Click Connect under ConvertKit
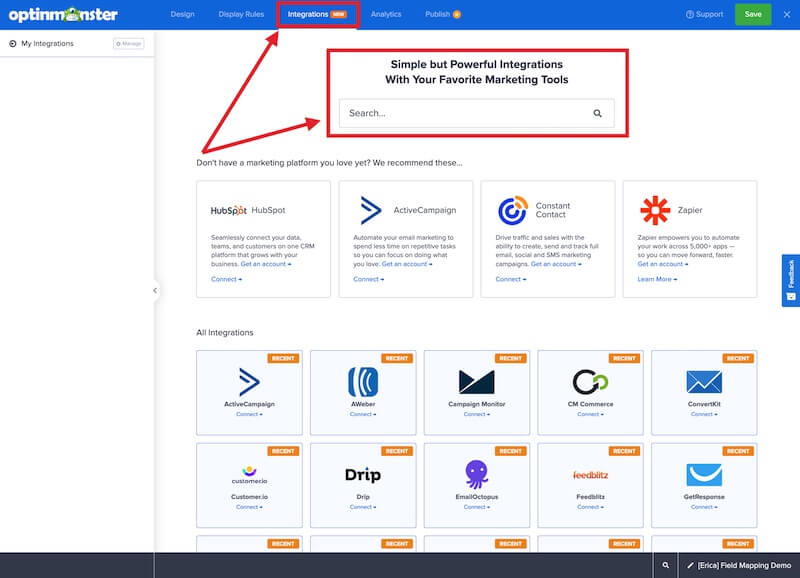 tap(704, 414)
